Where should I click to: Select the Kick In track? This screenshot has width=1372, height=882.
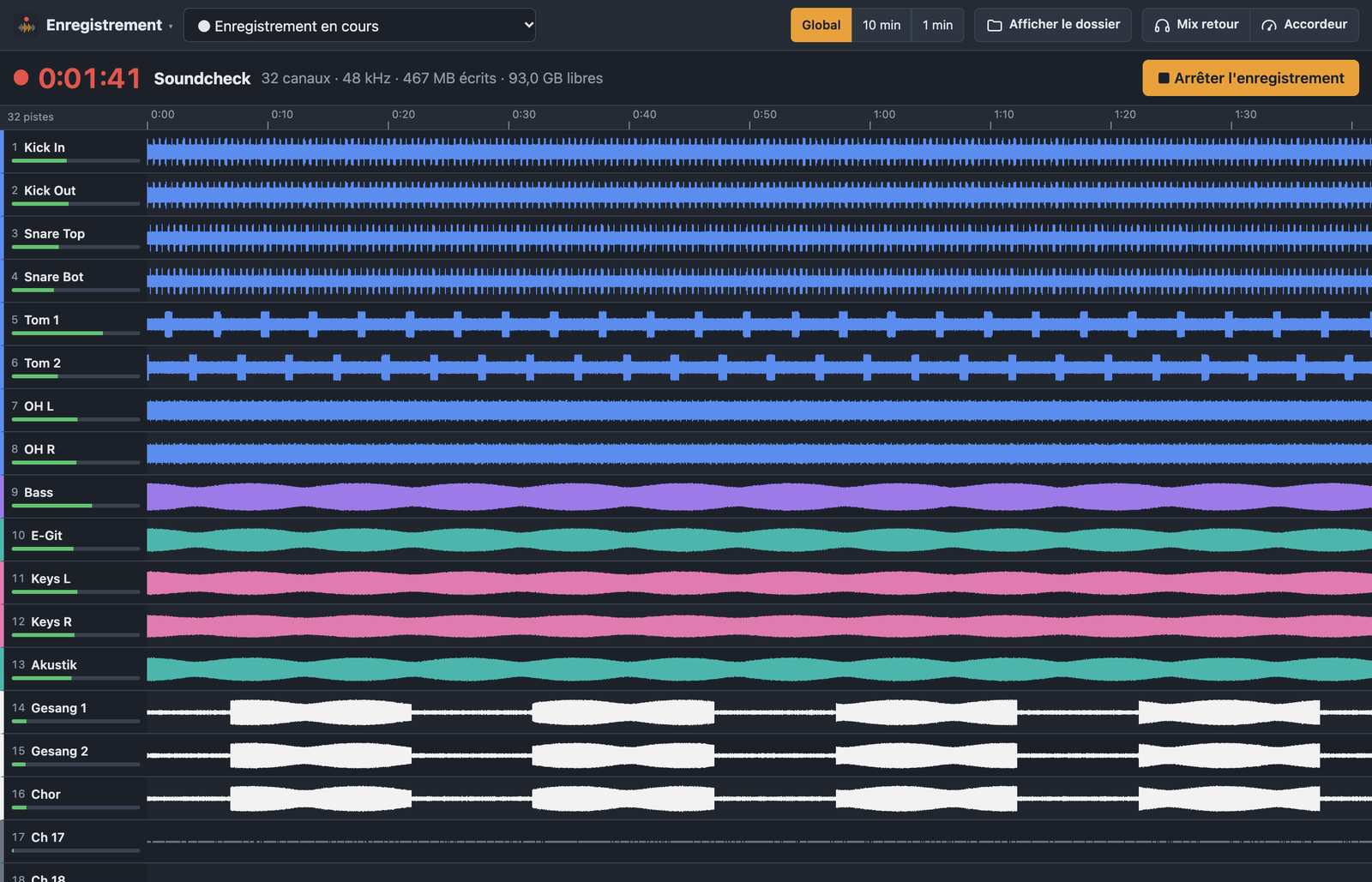75,152
